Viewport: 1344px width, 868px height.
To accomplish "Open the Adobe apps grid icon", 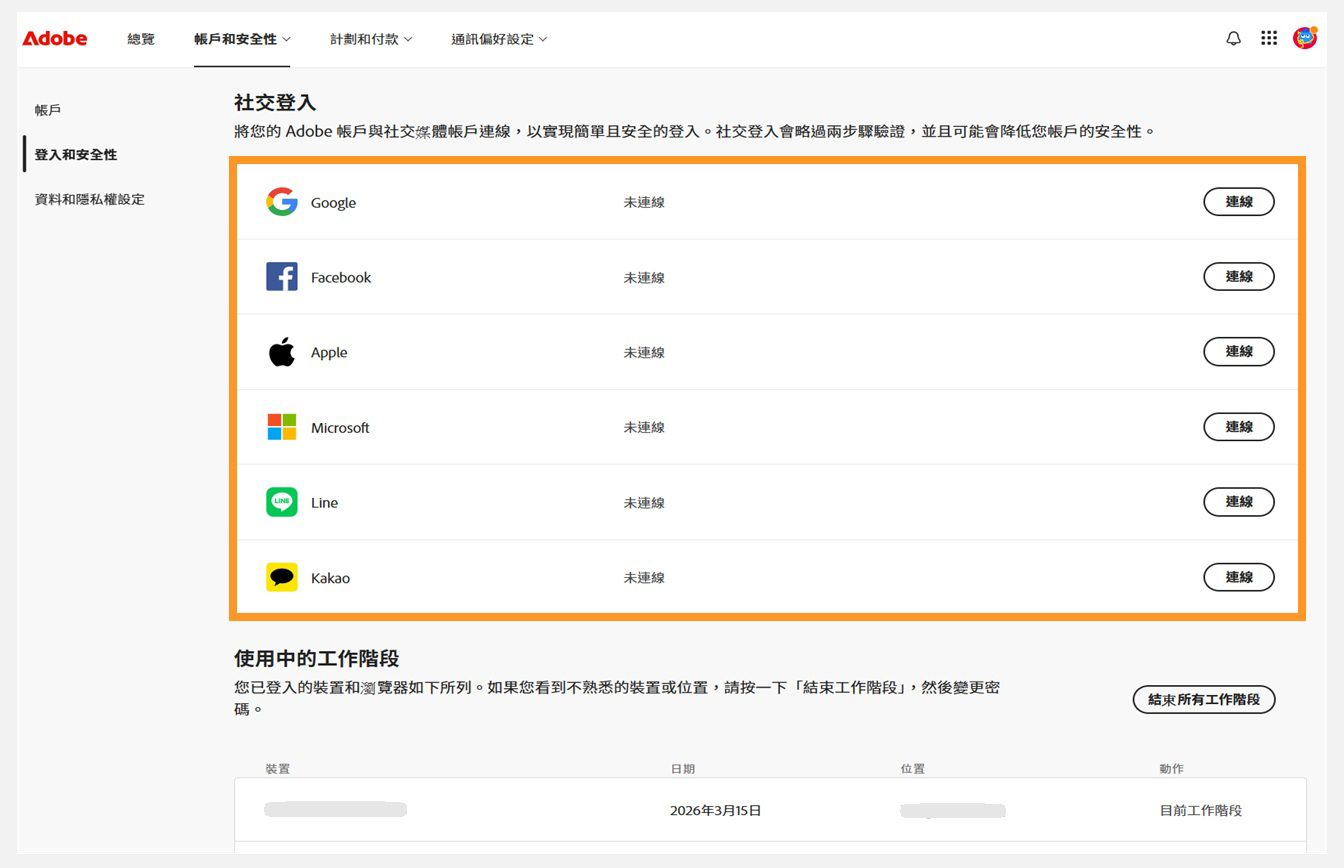I will coord(1269,38).
